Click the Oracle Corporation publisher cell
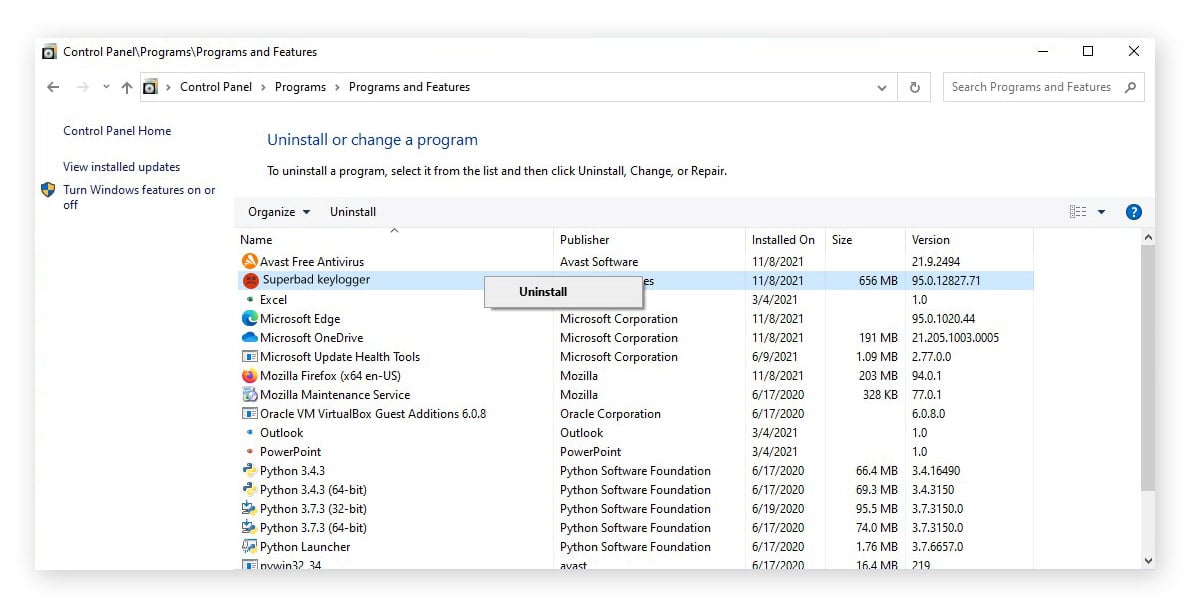1197x610 pixels. click(x=610, y=414)
